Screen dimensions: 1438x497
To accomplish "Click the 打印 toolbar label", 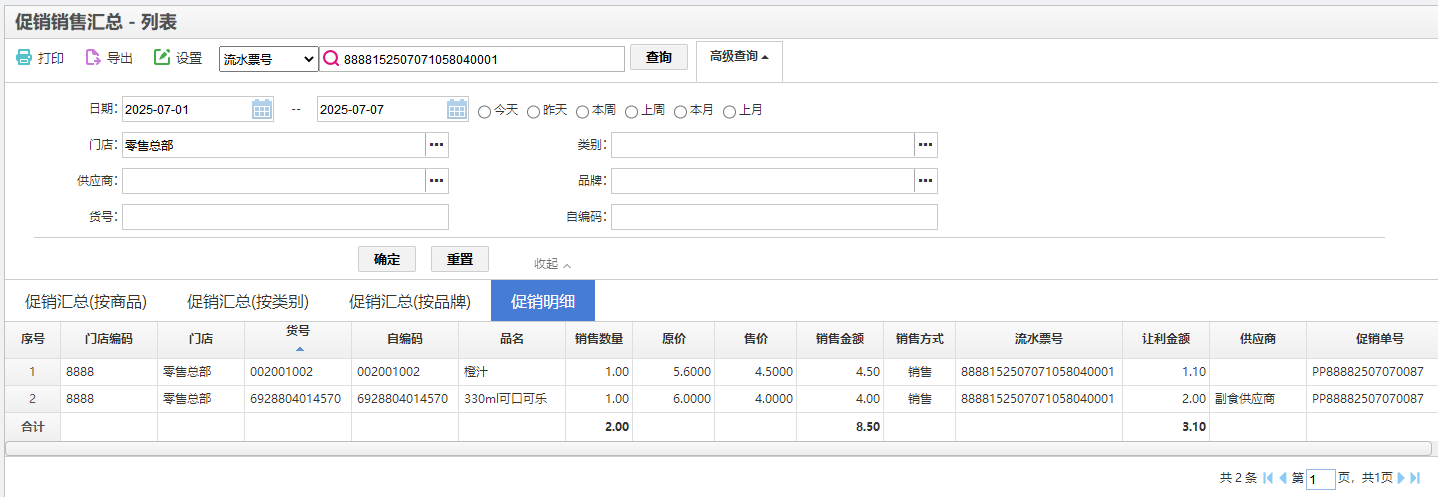I will (x=51, y=58).
